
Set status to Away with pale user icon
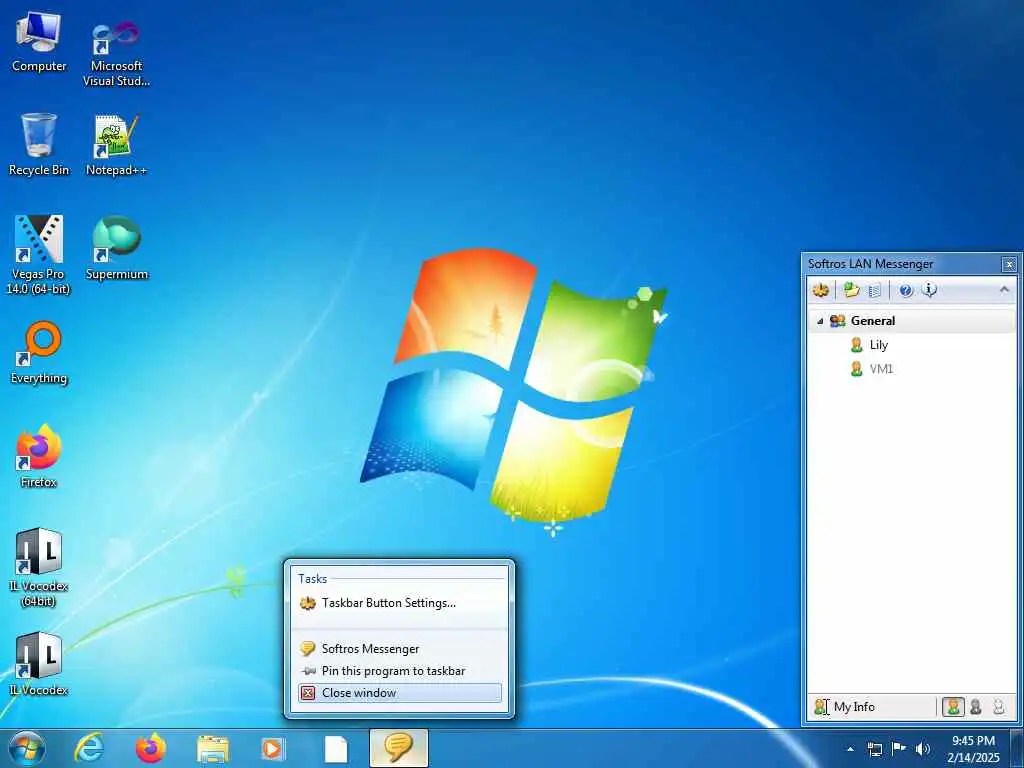999,707
